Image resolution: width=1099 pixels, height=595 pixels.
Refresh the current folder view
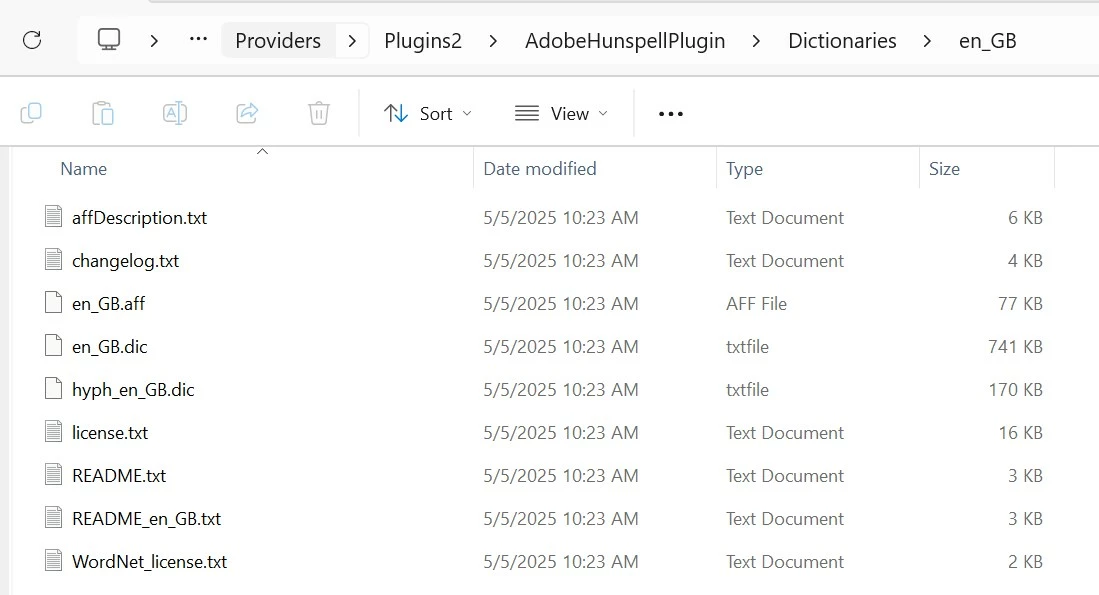pos(32,40)
